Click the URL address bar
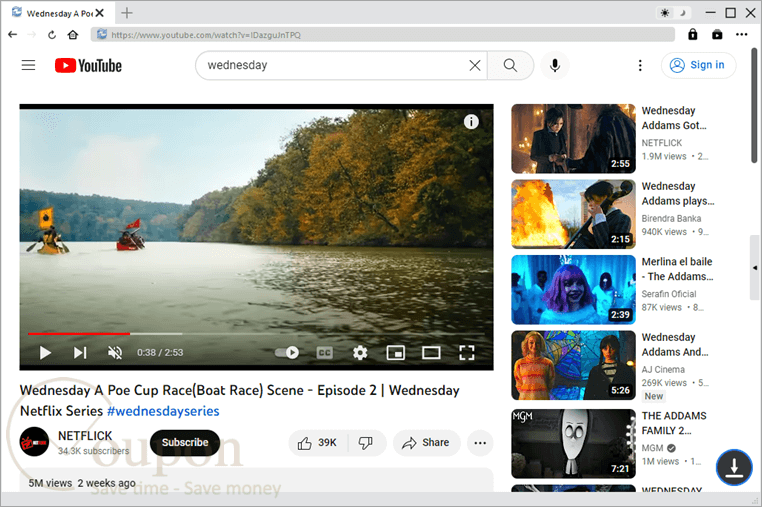The image size is (762, 507). click(x=383, y=35)
